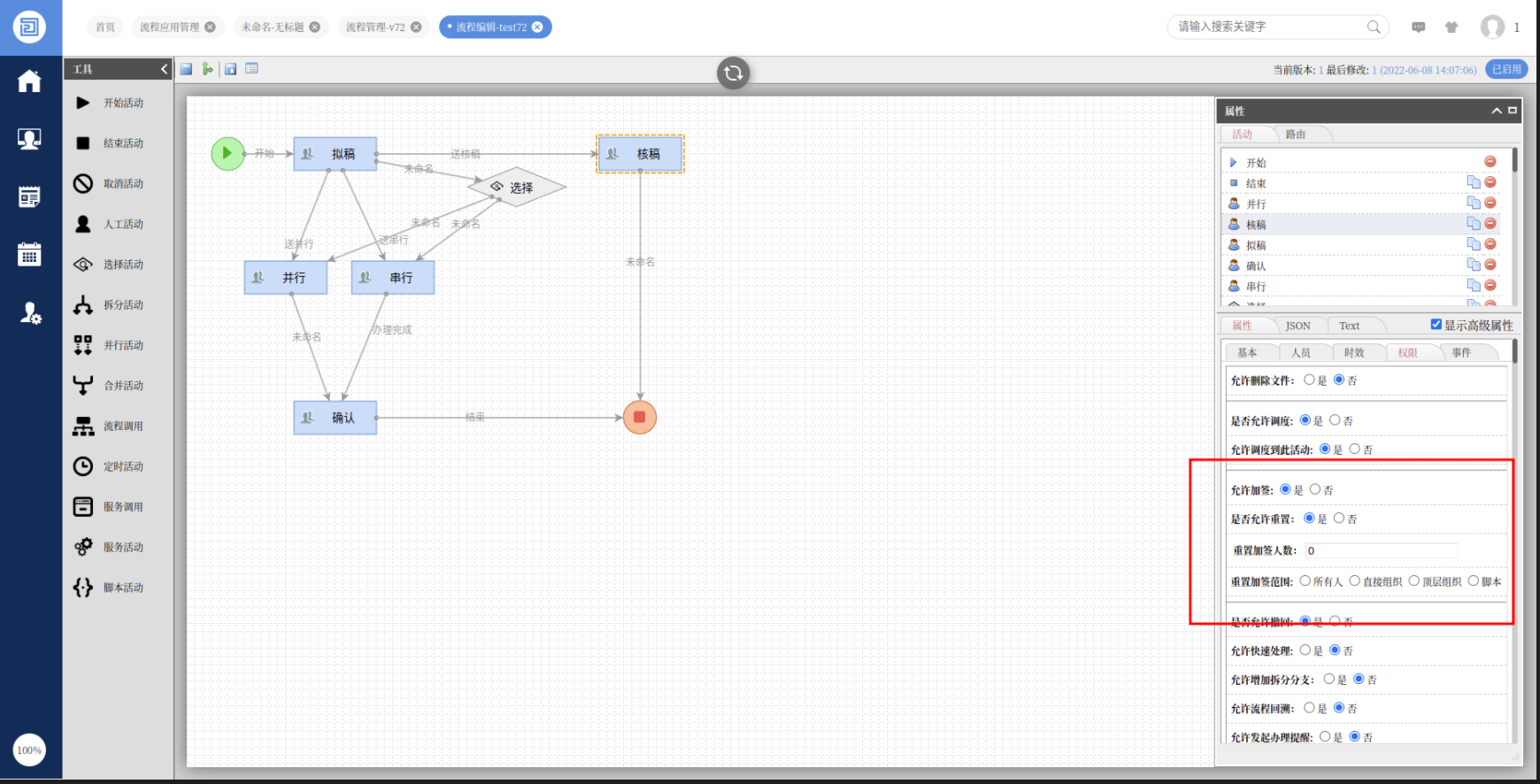Viewport: 1540px width, 784px height.
Task: Copy the 核稿 activity using its copy icon
Action: (x=1473, y=224)
